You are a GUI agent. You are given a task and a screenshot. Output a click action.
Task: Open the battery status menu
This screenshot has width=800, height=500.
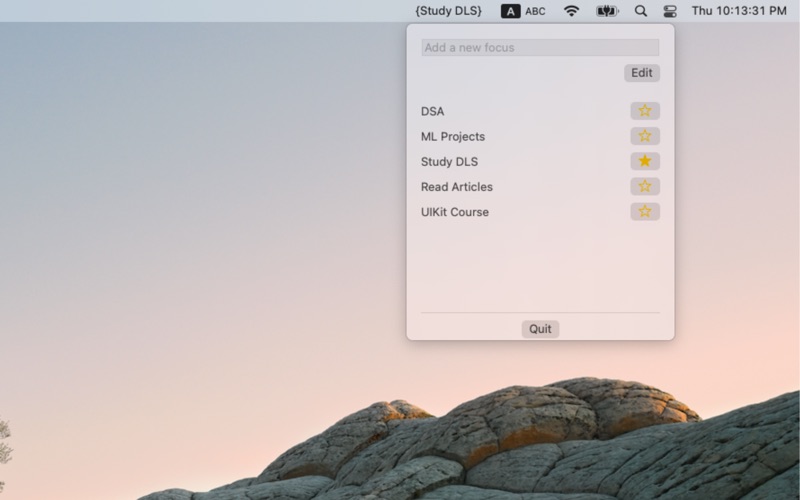pyautogui.click(x=607, y=11)
